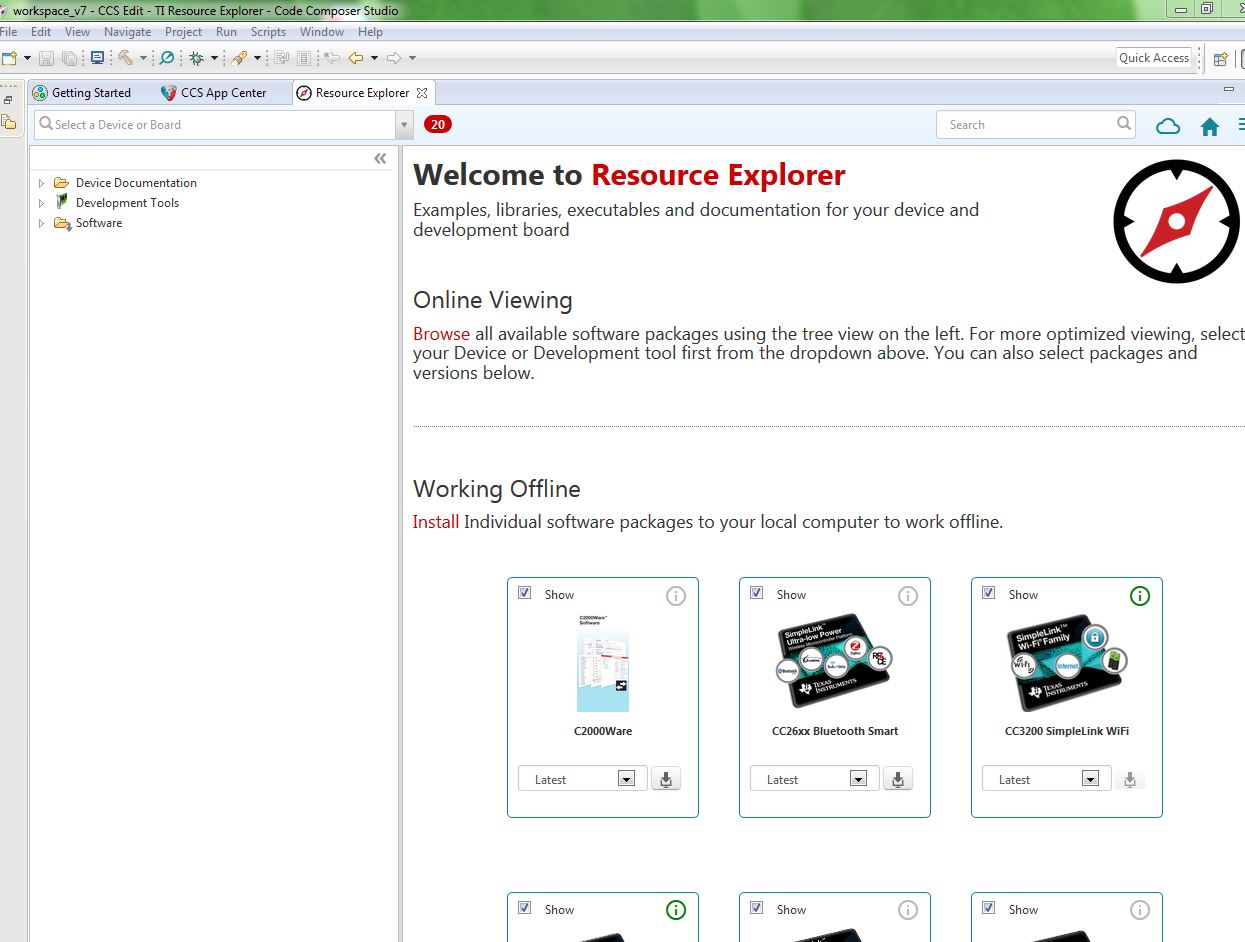1245x942 pixels.
Task: Click the Quick Access field
Action: pyautogui.click(x=1154, y=58)
